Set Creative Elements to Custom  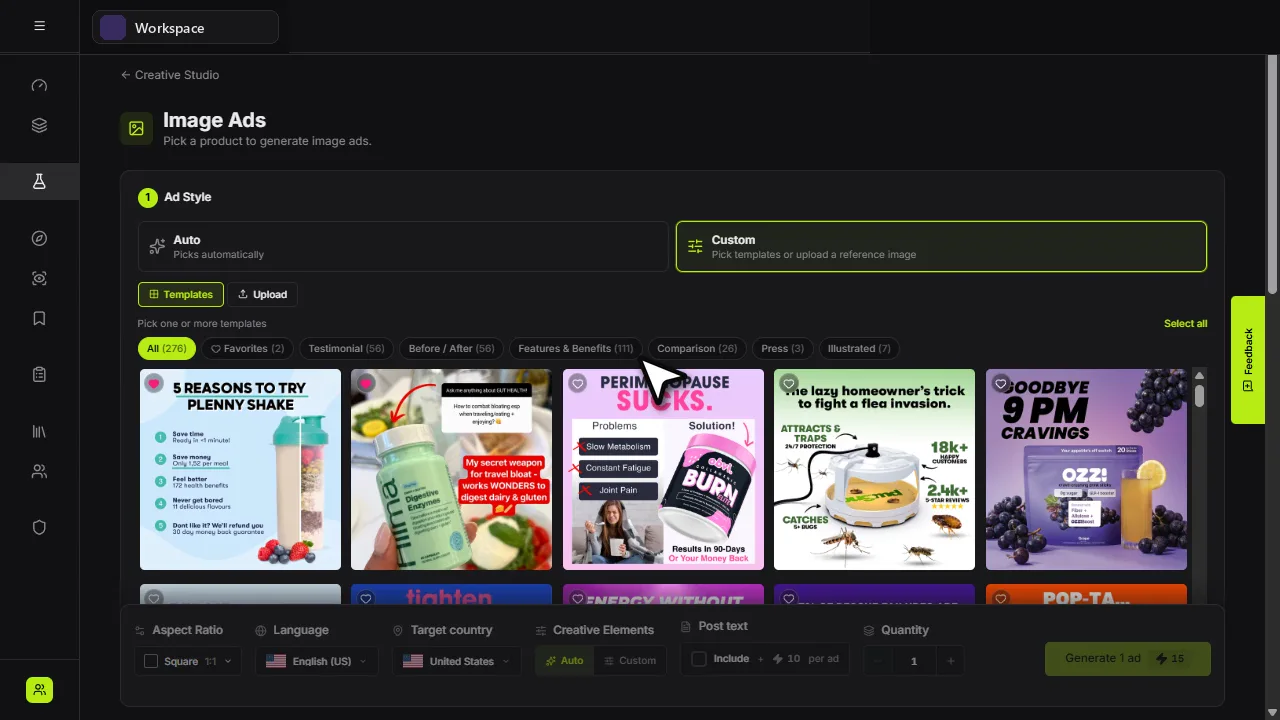pyautogui.click(x=629, y=660)
